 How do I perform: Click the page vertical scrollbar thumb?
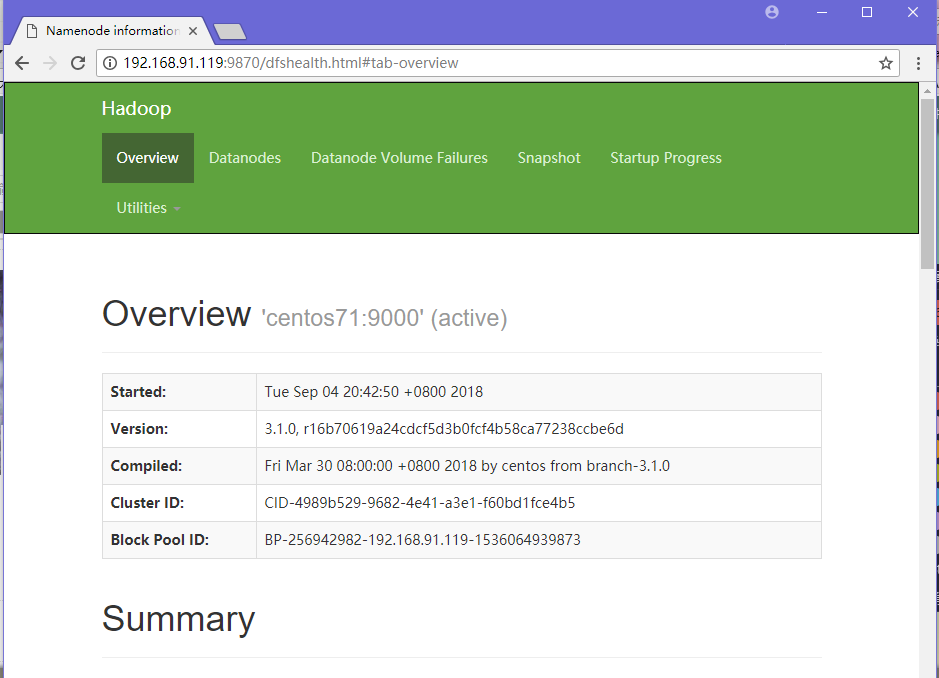point(928,183)
